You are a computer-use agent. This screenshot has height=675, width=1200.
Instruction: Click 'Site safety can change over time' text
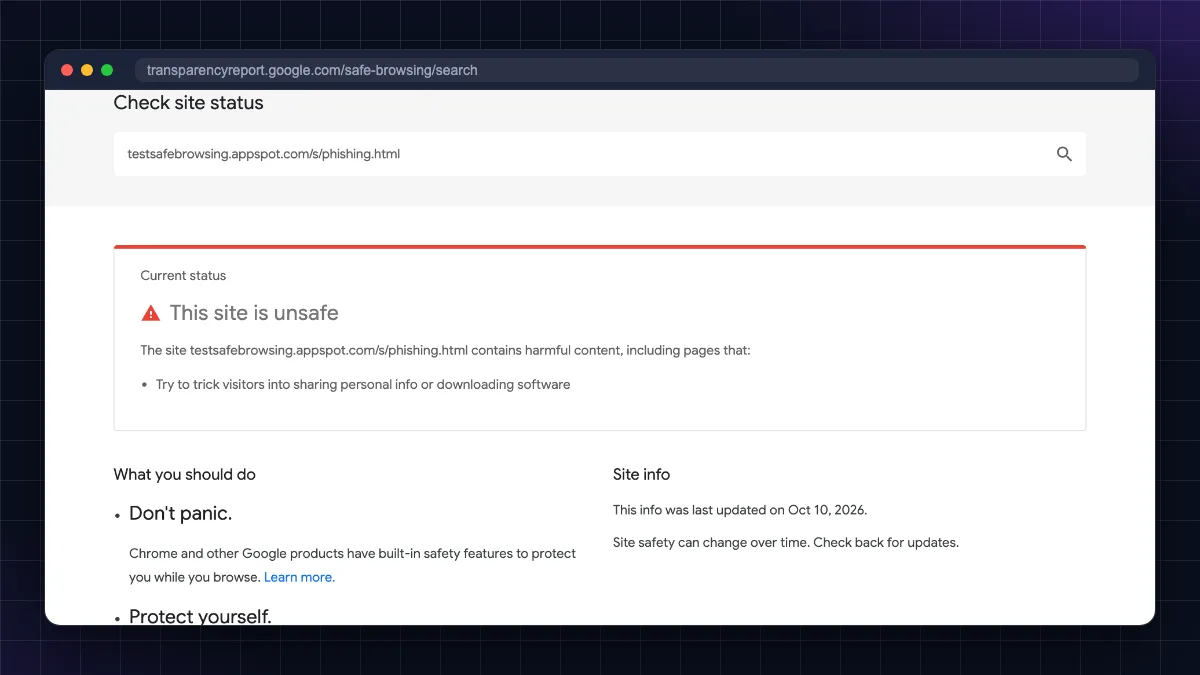click(786, 543)
